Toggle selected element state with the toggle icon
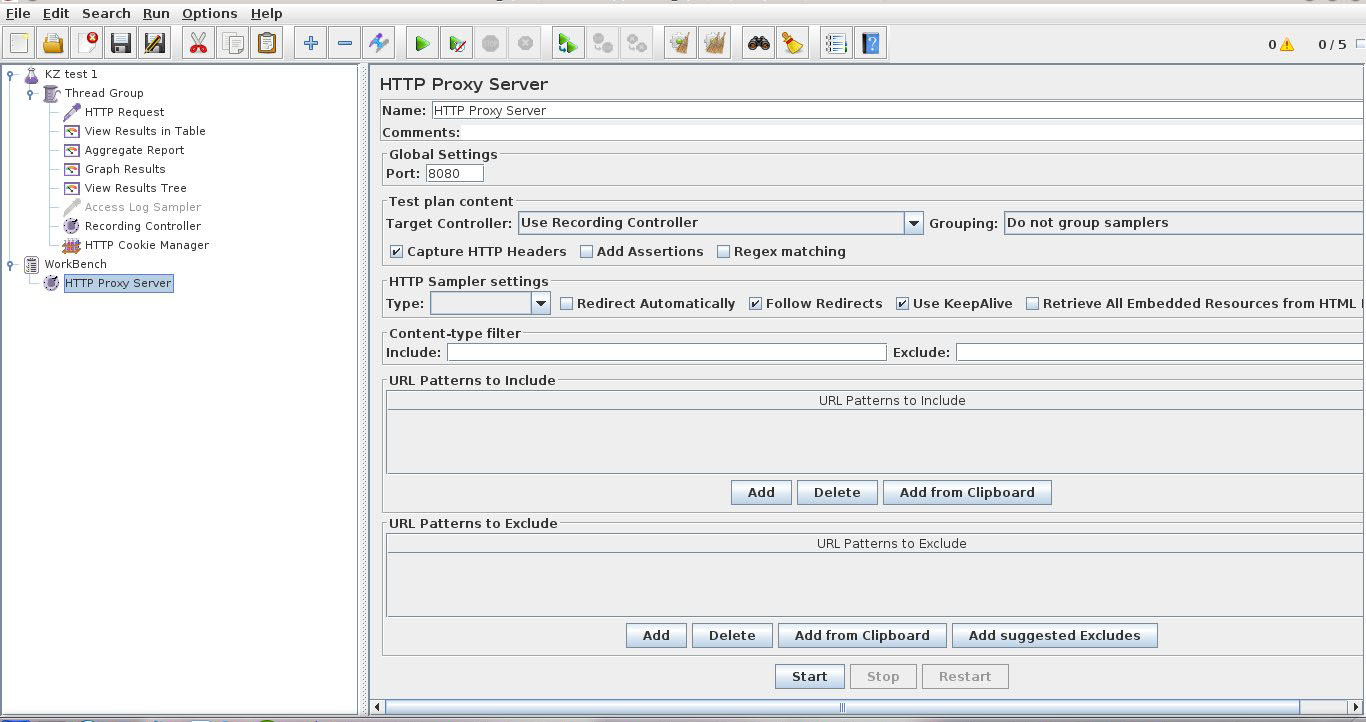Viewport: 1366px width, 722px height. [378, 43]
